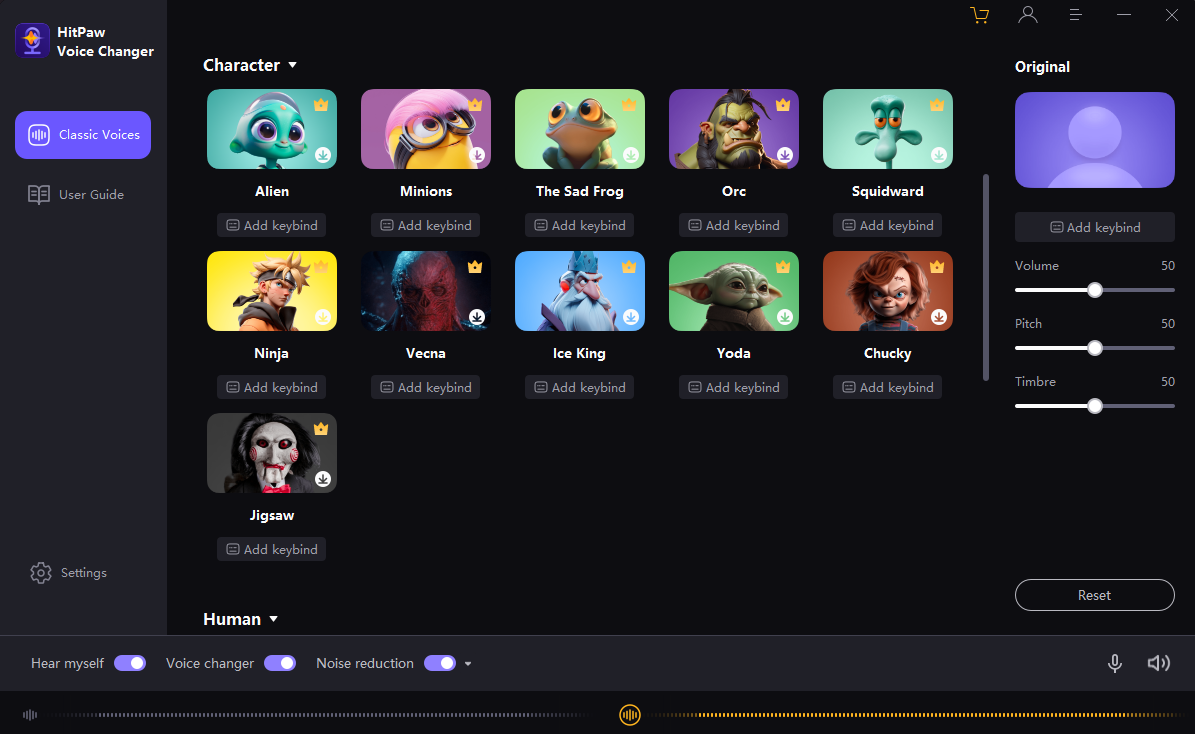The image size is (1195, 734).
Task: Add keybind for Alien
Action: pos(271,226)
